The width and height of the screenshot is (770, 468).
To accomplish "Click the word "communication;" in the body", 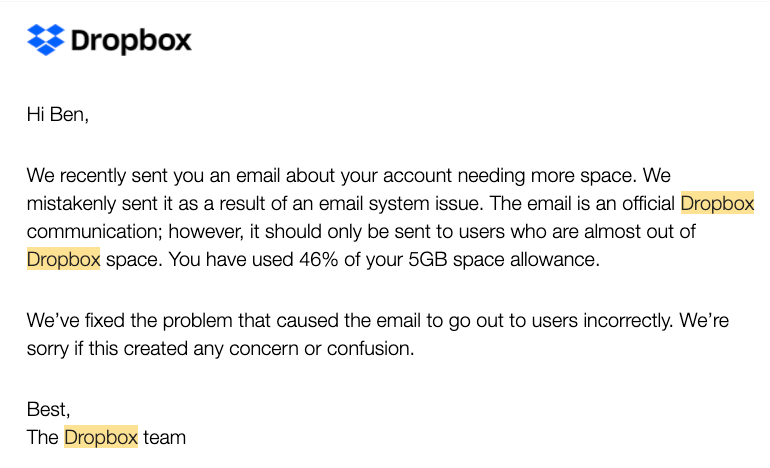I will [88, 232].
